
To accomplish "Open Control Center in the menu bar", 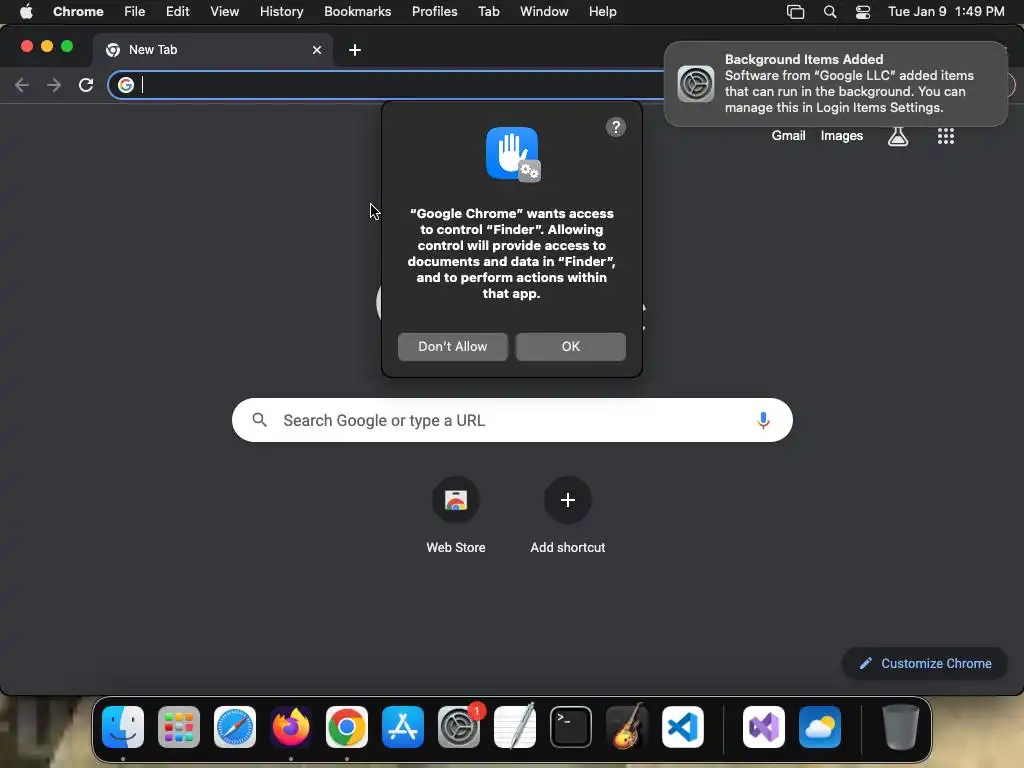I will point(863,12).
